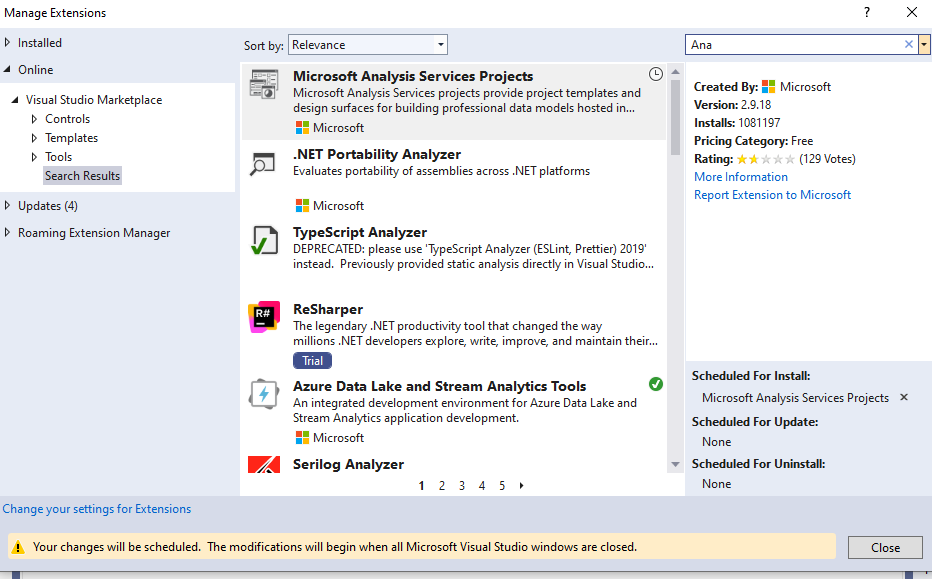Expand the Installed category
Viewport: 932px width, 579px height.
click(x=7, y=43)
